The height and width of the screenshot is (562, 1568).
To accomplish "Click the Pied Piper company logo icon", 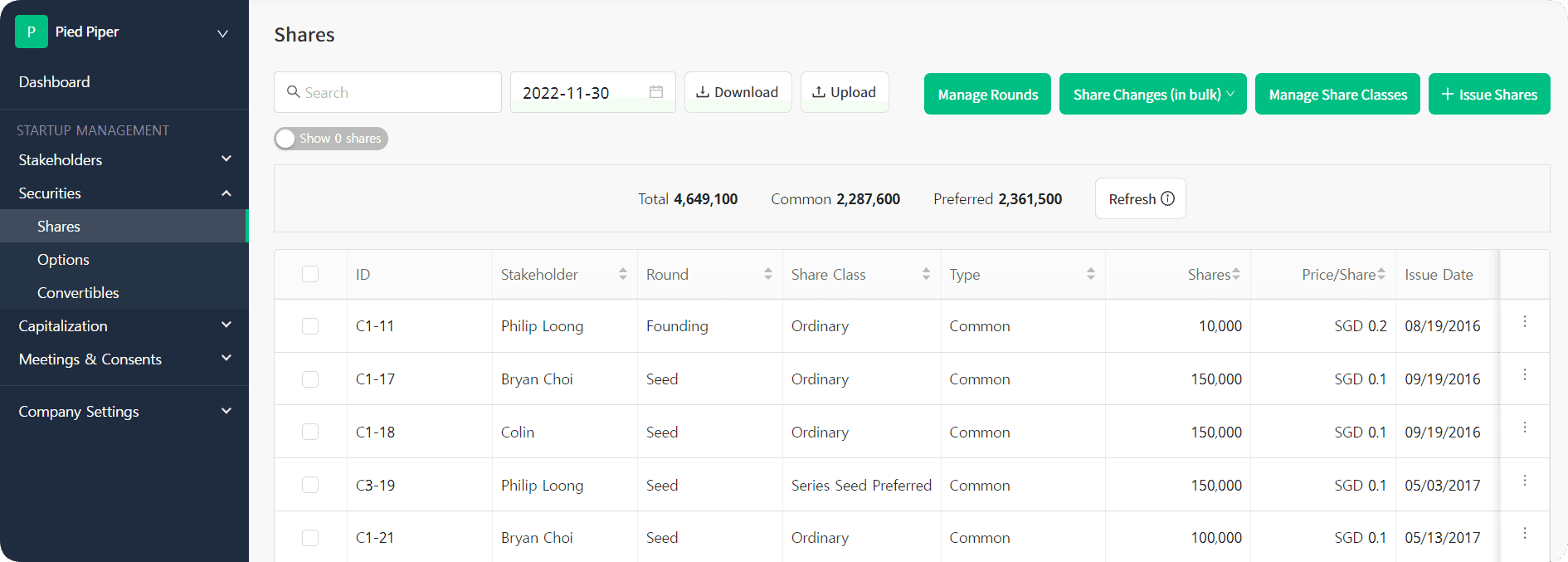I will (32, 32).
